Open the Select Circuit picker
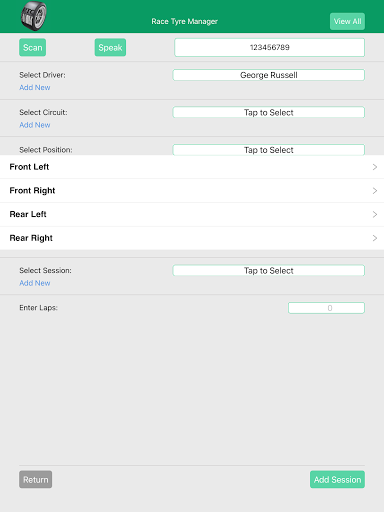This screenshot has height=512, width=384. point(269,112)
